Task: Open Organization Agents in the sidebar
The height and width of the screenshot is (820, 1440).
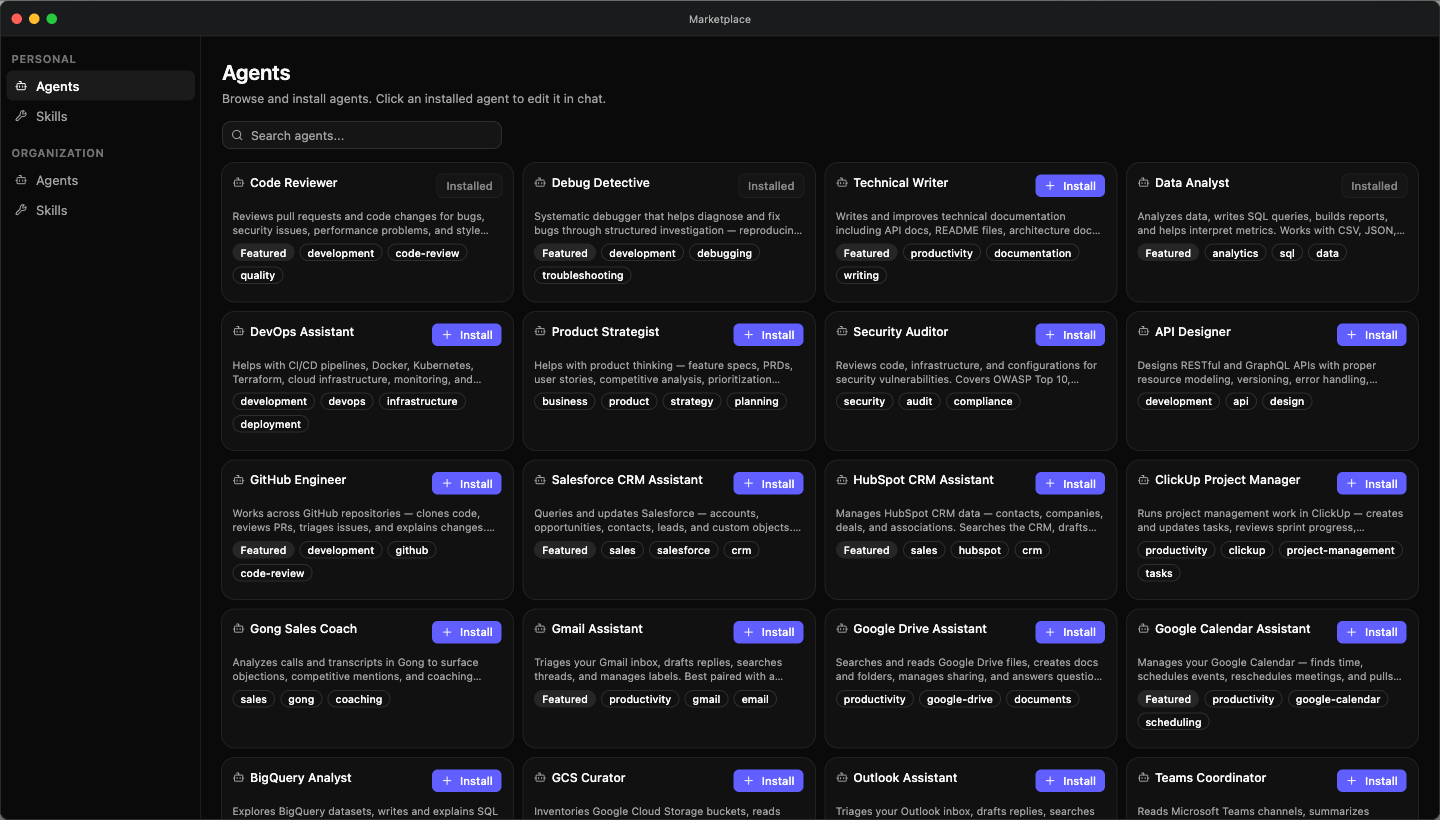Action: coord(101,180)
